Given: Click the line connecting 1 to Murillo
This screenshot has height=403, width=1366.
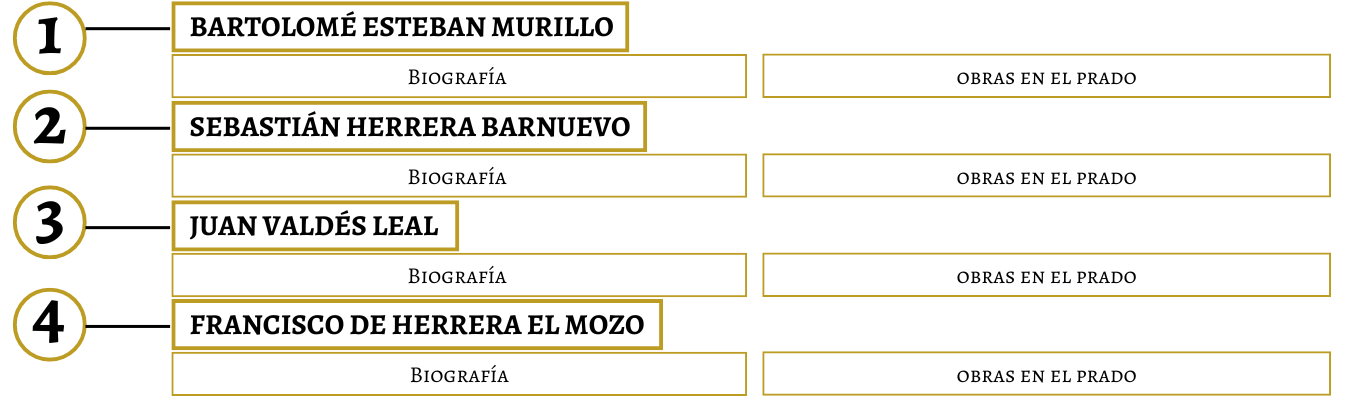Looking at the screenshot, I should (x=129, y=30).
